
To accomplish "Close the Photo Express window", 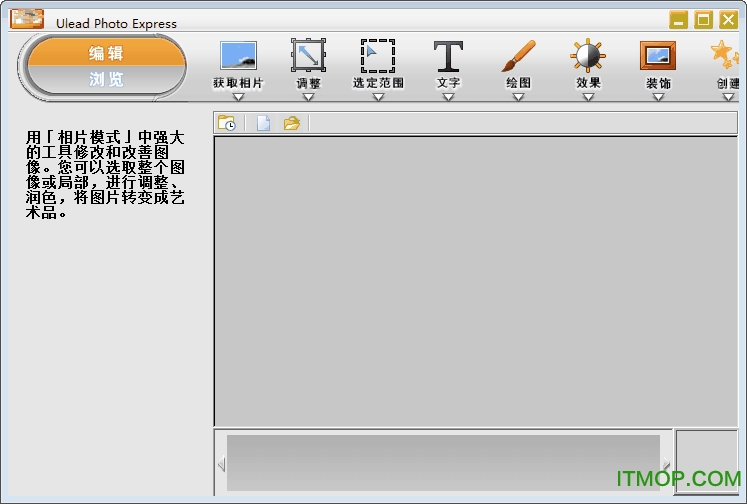I will click(728, 20).
